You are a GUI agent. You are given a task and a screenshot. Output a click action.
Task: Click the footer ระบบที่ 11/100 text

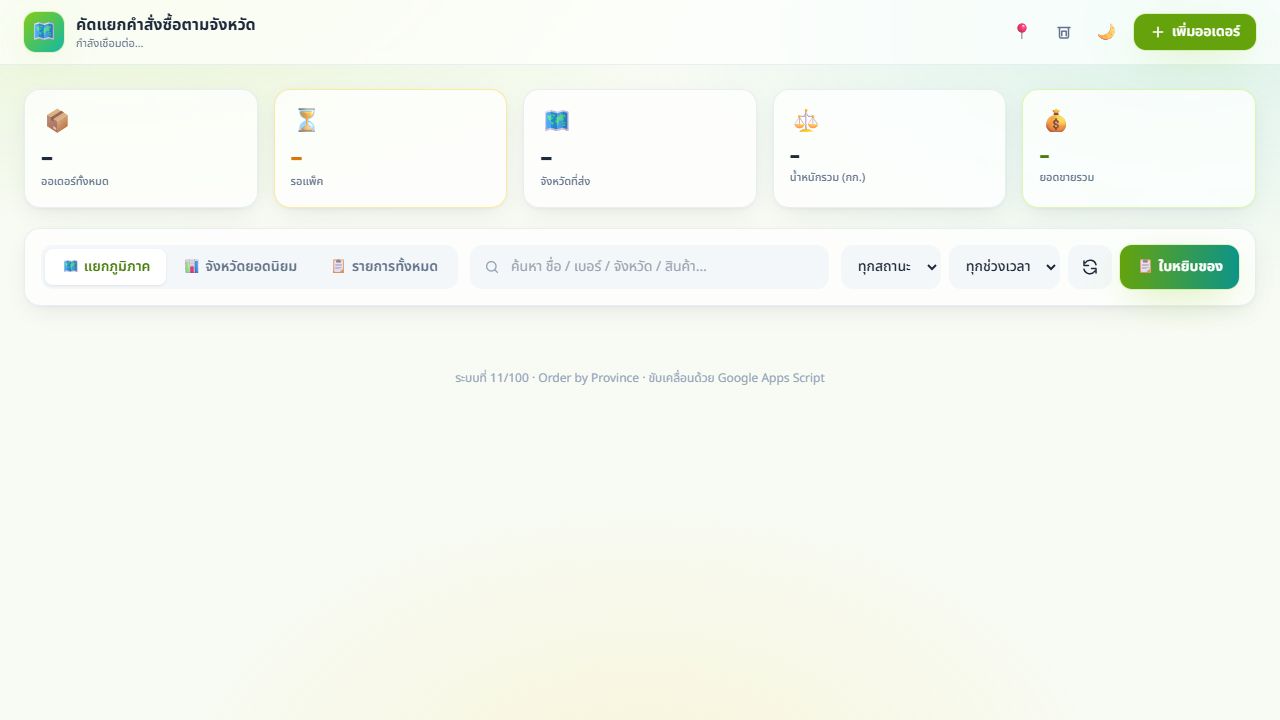[x=640, y=378]
